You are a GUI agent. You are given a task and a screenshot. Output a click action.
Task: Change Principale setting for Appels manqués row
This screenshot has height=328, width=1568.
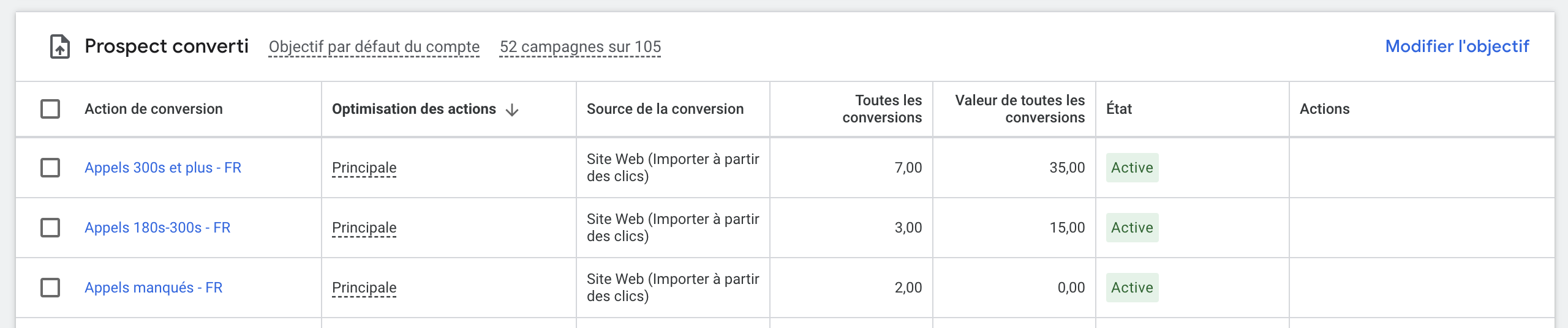pyautogui.click(x=364, y=288)
